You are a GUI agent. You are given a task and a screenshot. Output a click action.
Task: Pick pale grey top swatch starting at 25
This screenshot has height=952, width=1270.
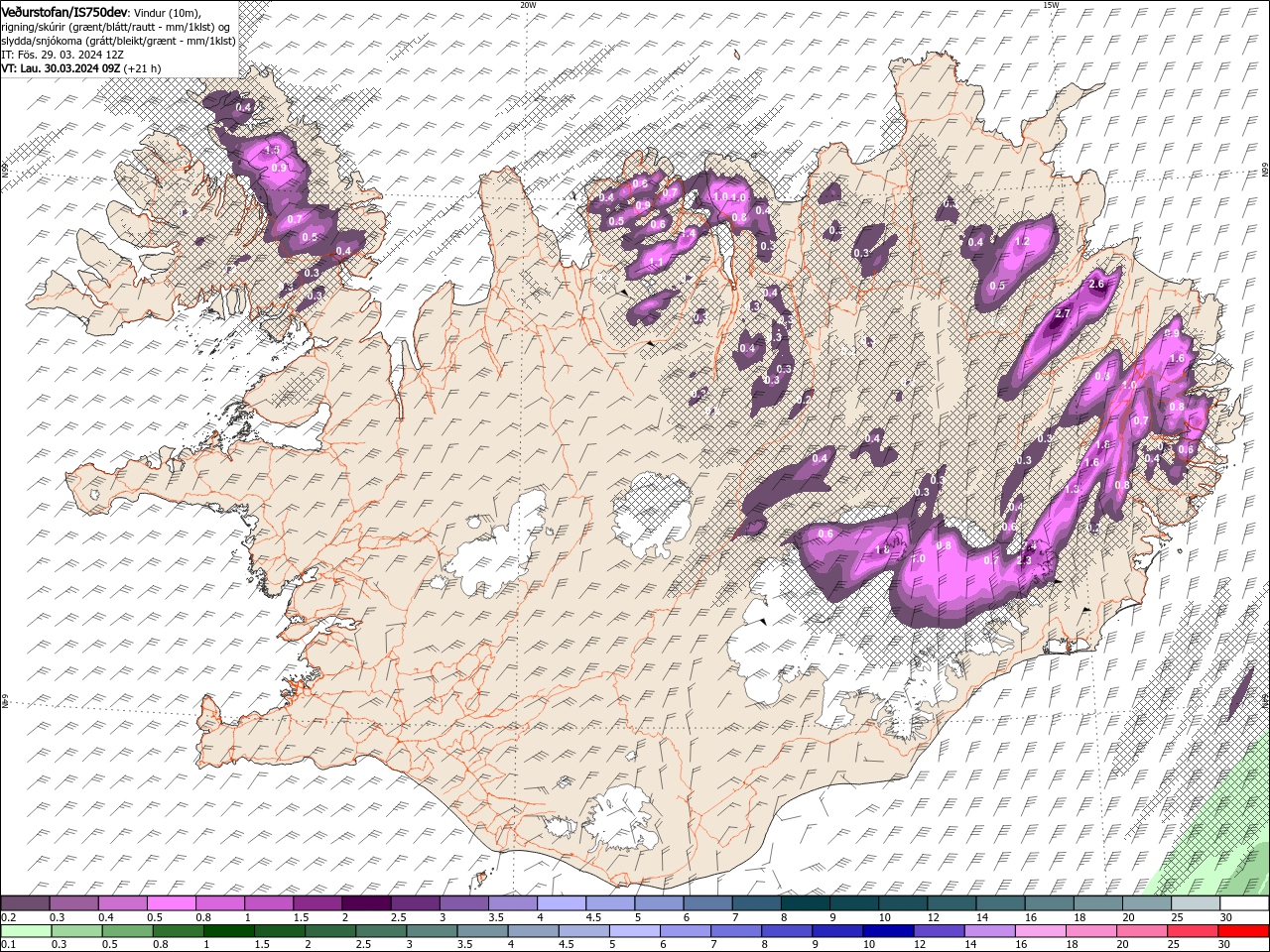(x=1196, y=903)
